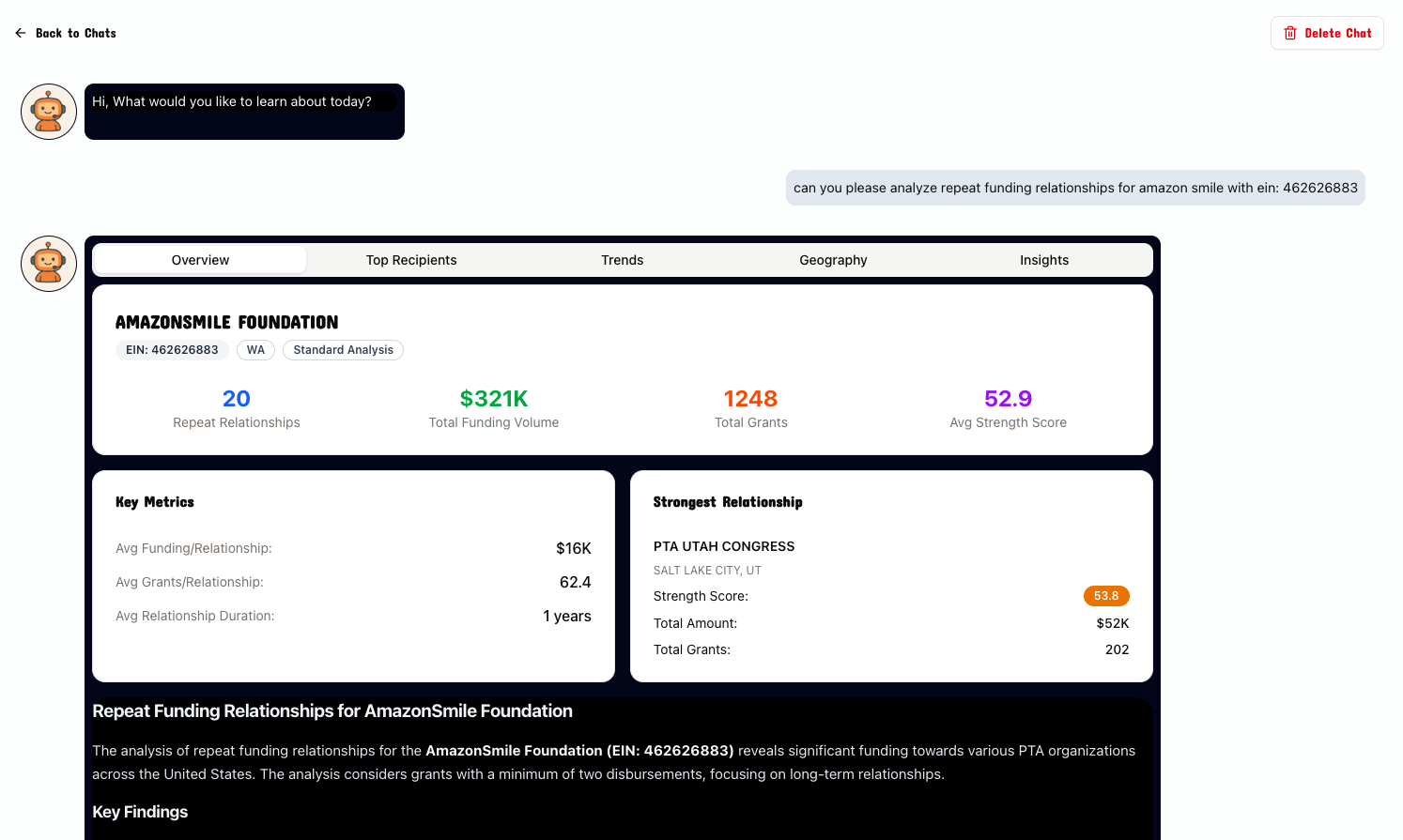Image resolution: width=1403 pixels, height=840 pixels.
Task: Click the 202 total grants value
Action: point(1118,649)
